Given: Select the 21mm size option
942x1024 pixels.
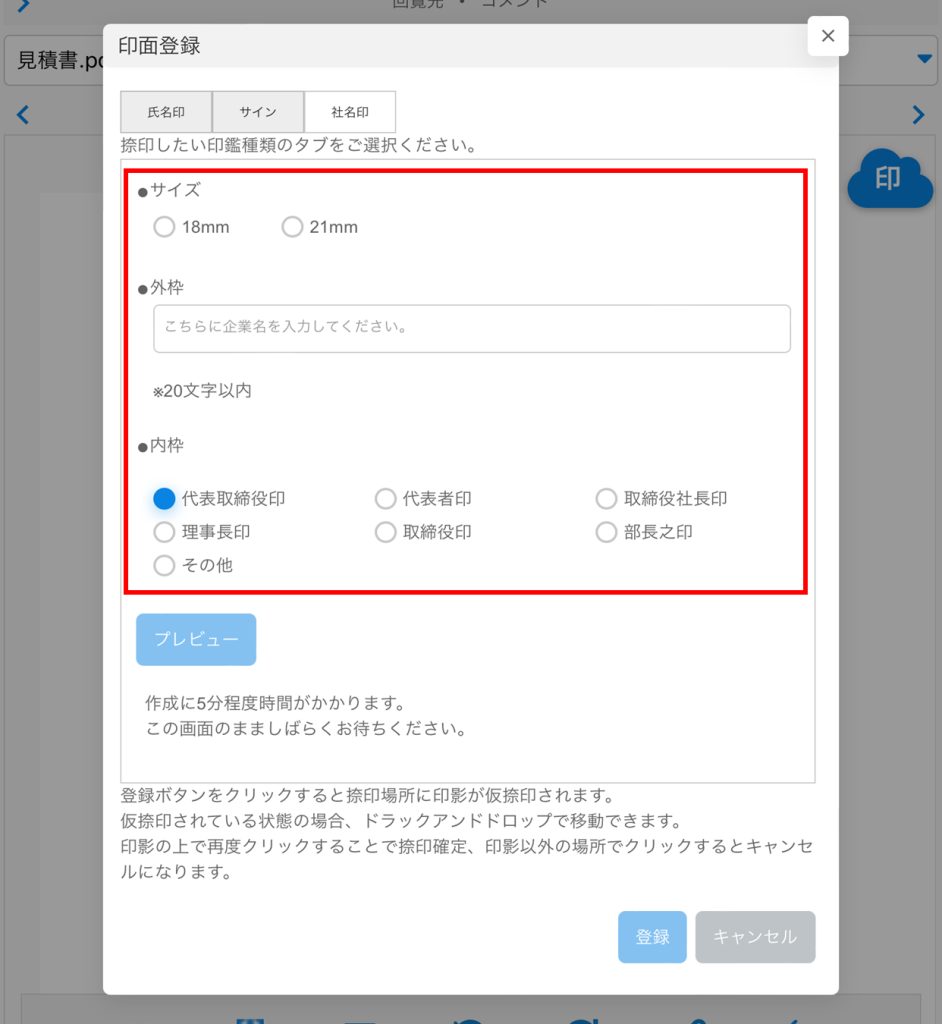Looking at the screenshot, I should [292, 227].
